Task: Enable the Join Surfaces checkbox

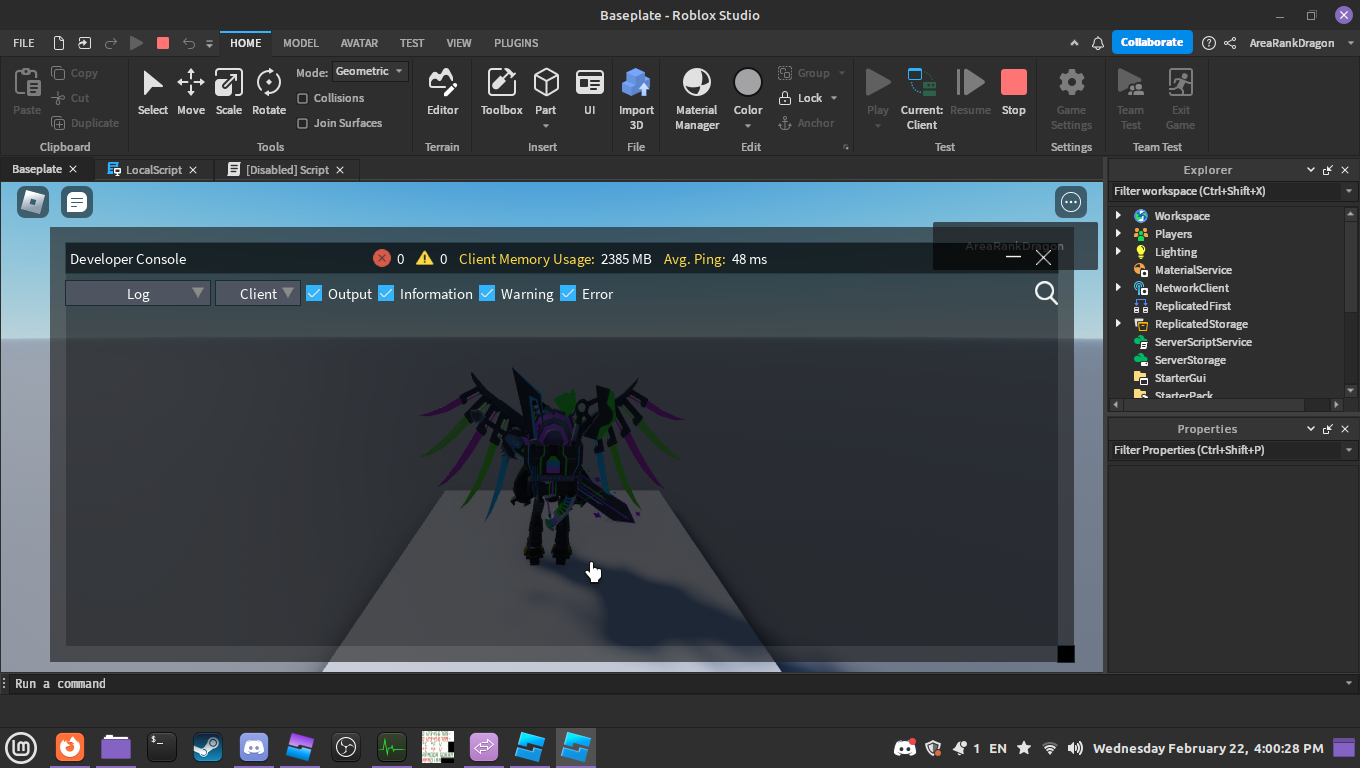Action: [303, 123]
